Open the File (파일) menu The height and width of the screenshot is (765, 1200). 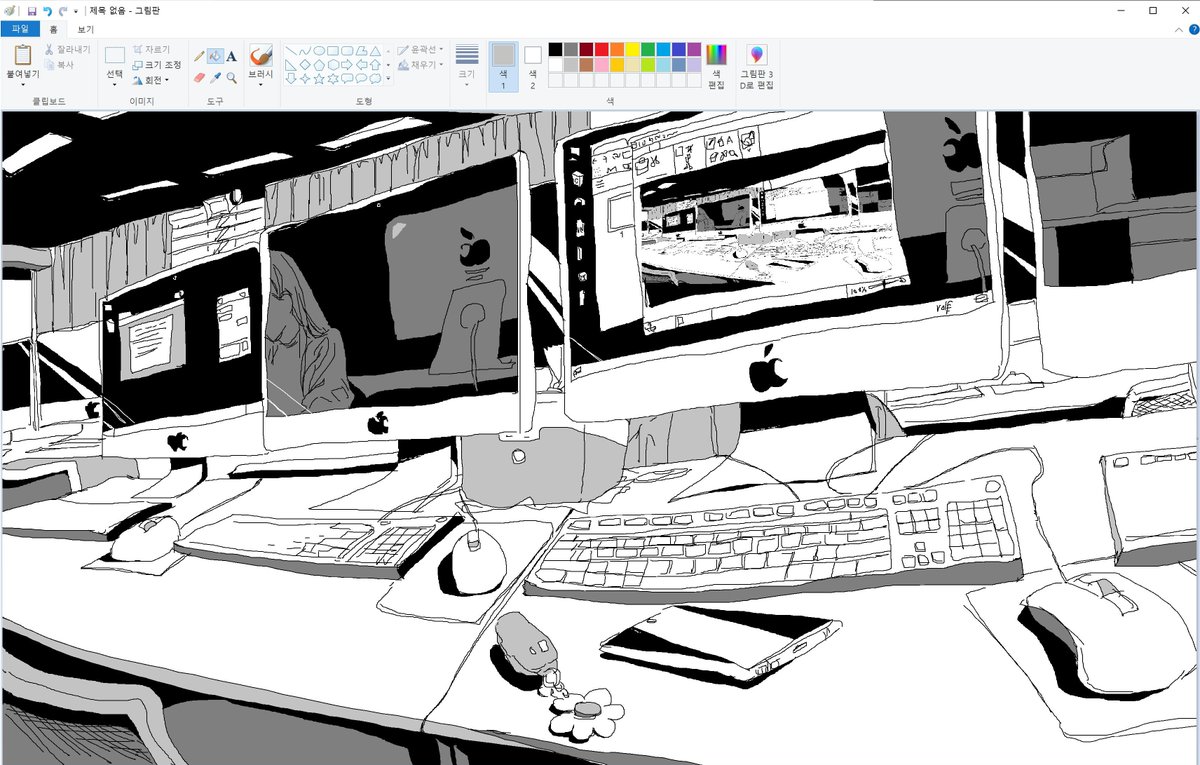click(20, 29)
